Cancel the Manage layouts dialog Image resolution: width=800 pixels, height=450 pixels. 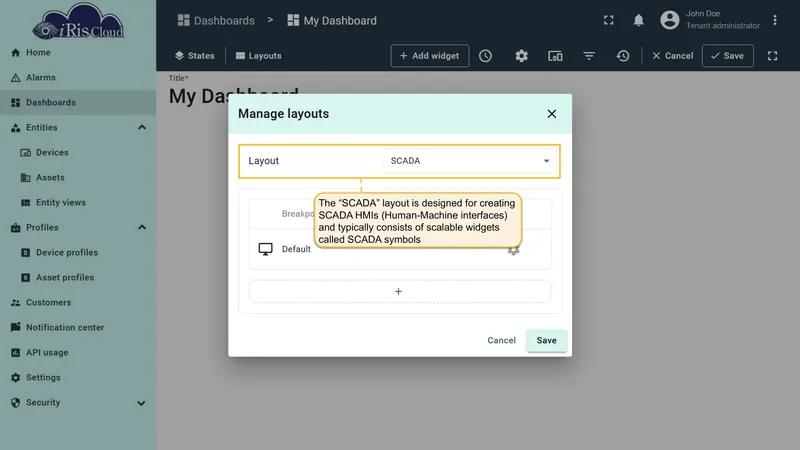pyautogui.click(x=501, y=340)
